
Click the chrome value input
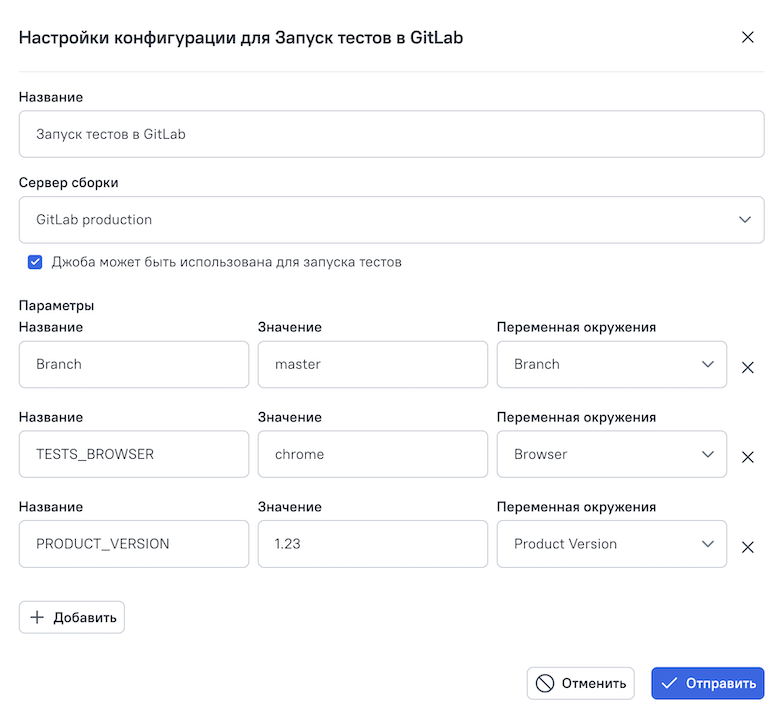(372, 454)
